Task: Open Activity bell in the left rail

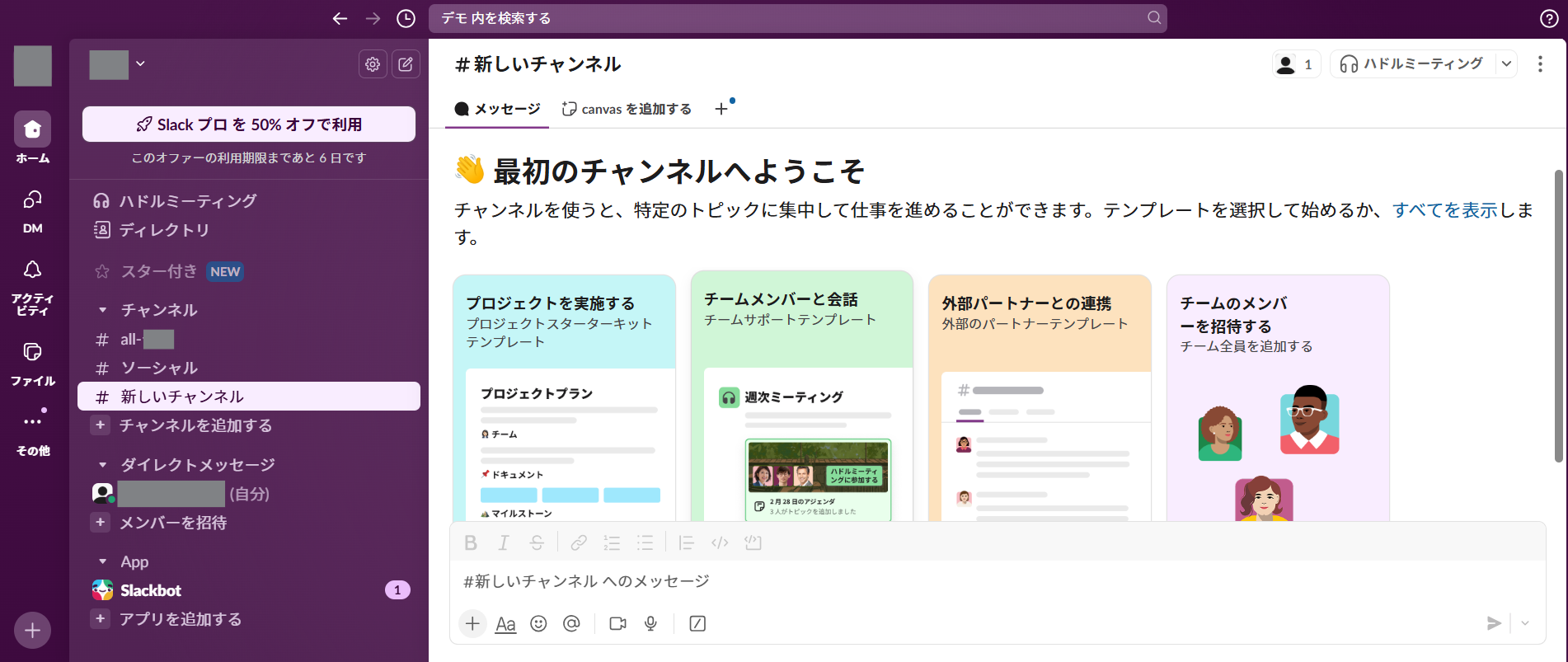Action: [x=32, y=287]
